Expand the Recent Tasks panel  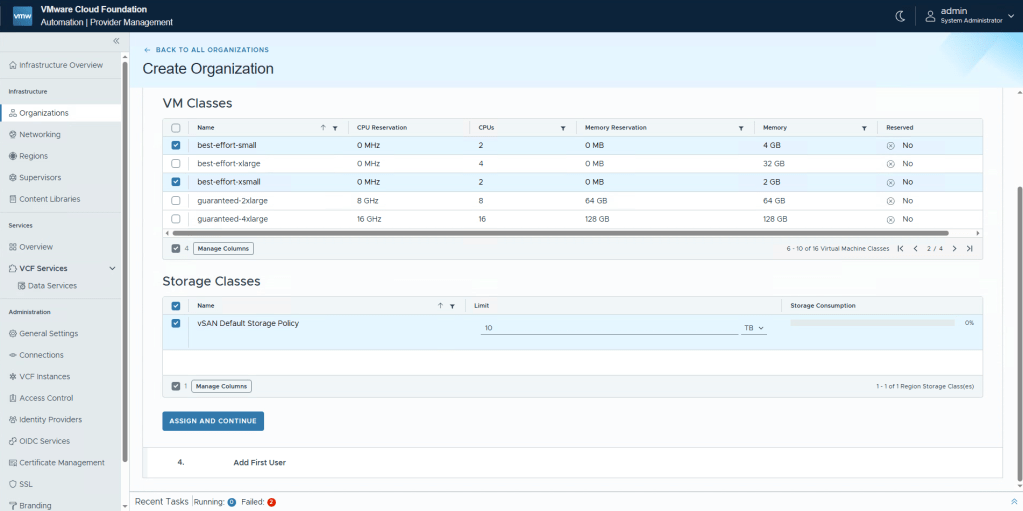click(x=1015, y=501)
